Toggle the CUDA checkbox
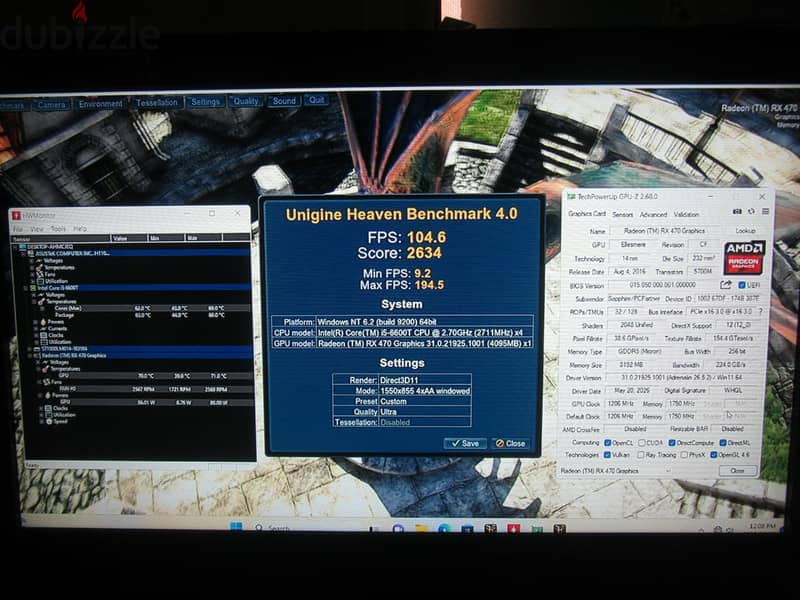Image resolution: width=800 pixels, height=600 pixels. tap(642, 442)
